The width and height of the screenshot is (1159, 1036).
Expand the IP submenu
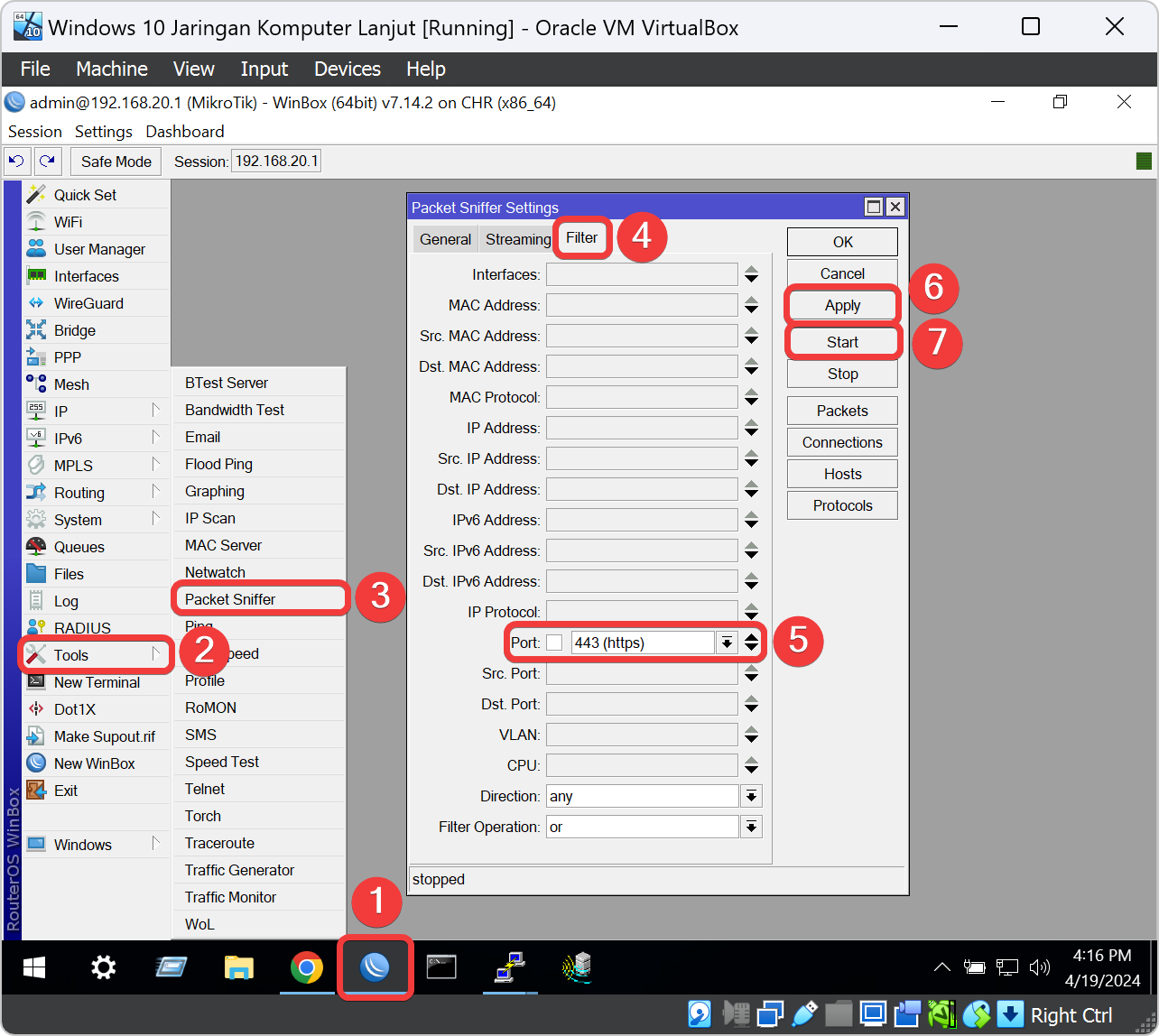[x=155, y=410]
